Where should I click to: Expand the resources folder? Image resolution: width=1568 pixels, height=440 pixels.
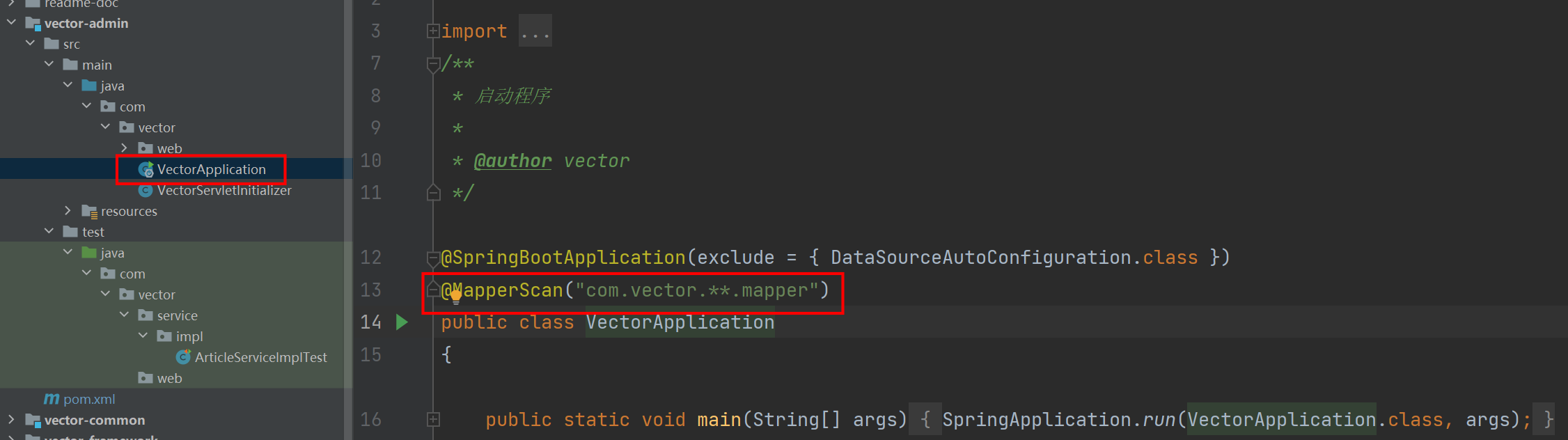68,210
